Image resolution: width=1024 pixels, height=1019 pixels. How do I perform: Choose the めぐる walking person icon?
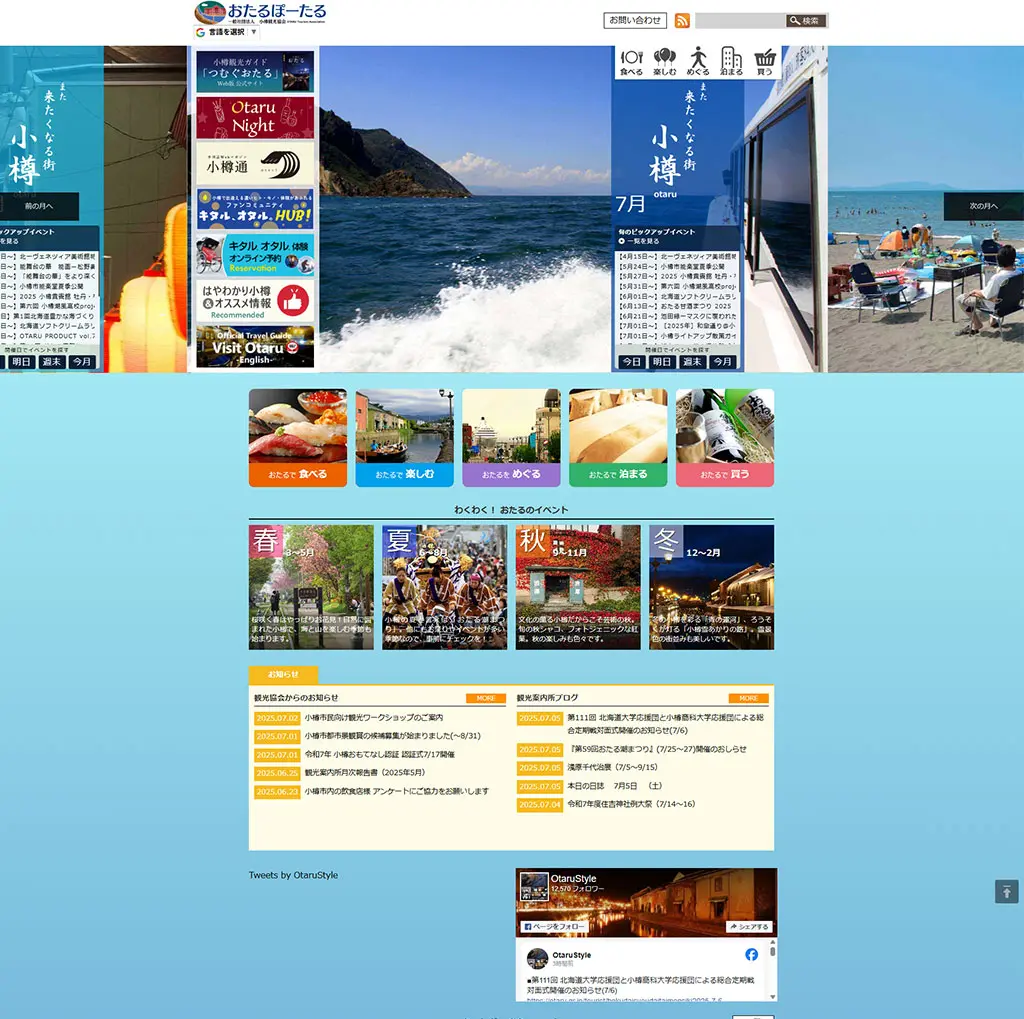698,61
